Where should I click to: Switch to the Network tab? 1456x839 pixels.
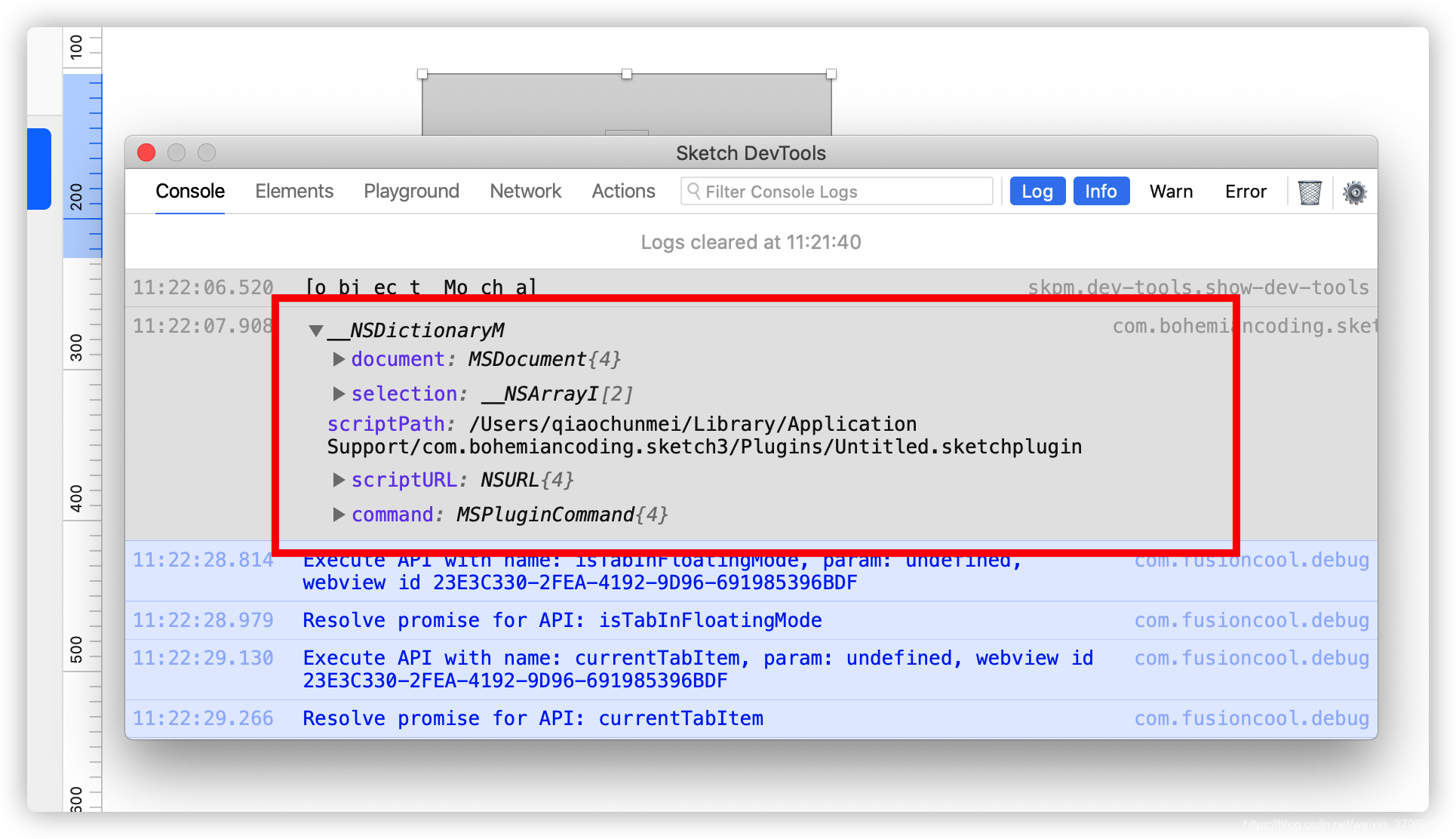coord(525,192)
